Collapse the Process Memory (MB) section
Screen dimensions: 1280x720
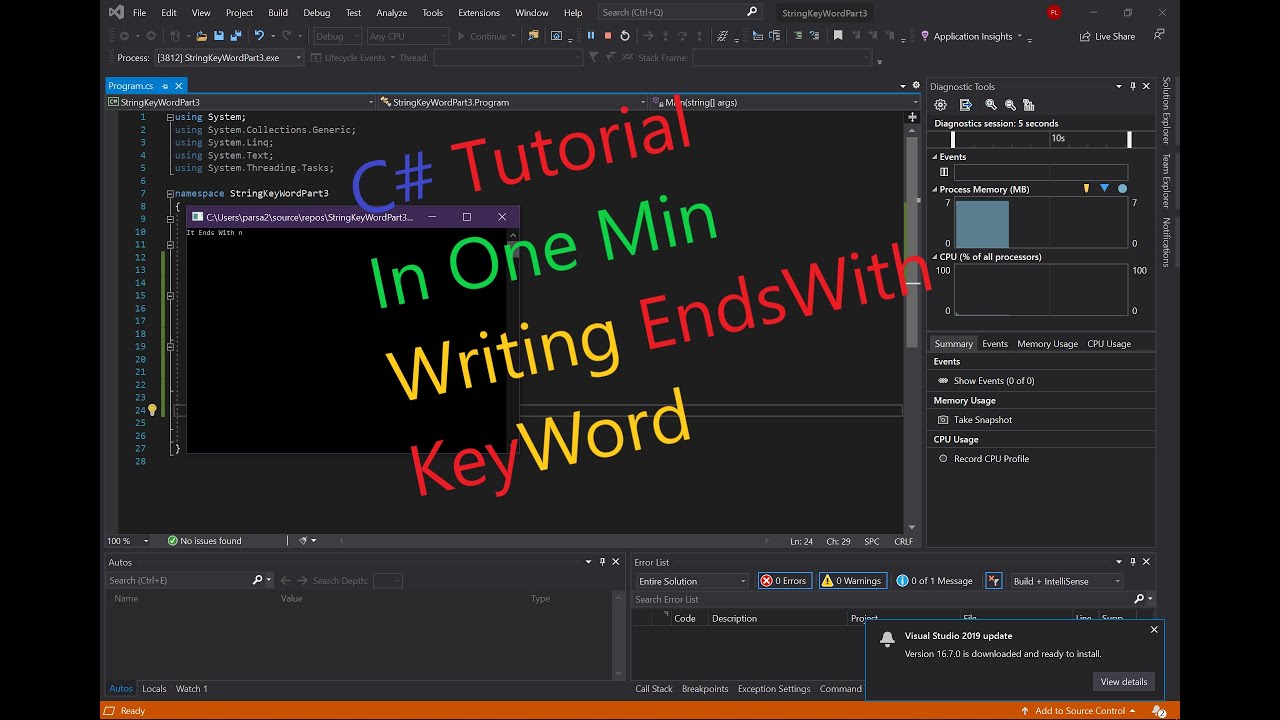tap(935, 189)
